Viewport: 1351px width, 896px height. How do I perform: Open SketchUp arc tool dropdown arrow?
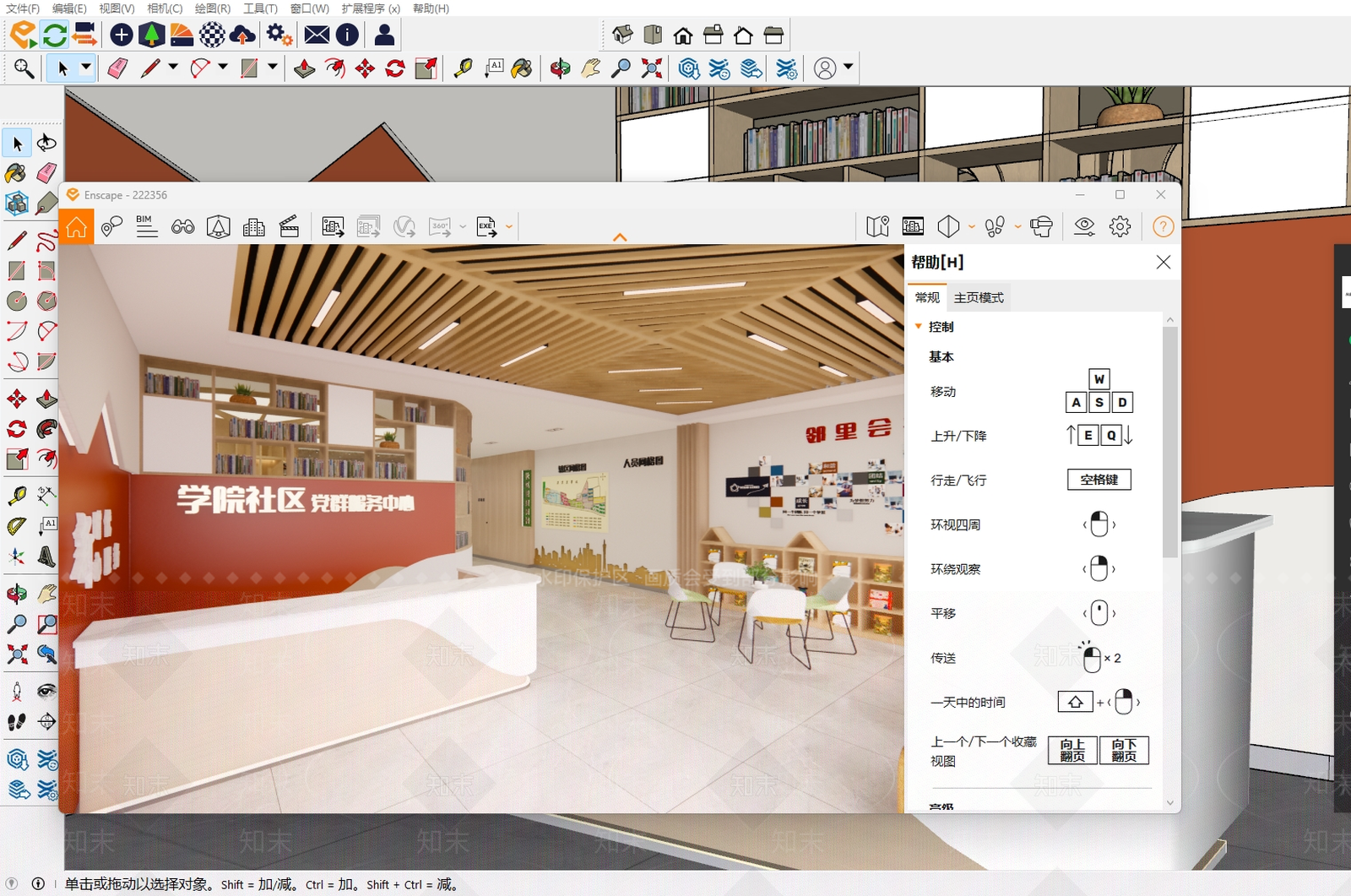pyautogui.click(x=223, y=67)
